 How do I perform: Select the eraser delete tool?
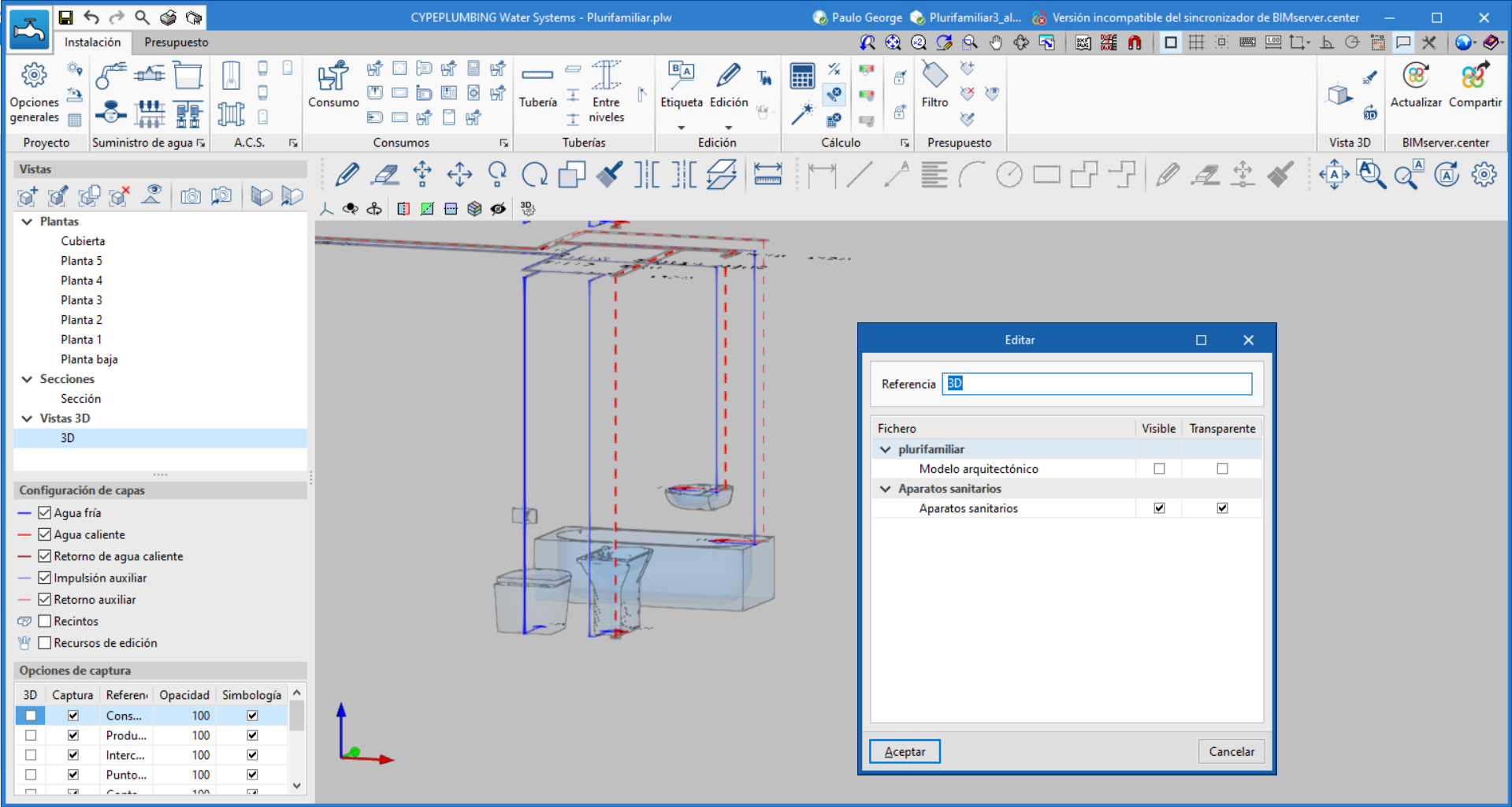coord(385,174)
